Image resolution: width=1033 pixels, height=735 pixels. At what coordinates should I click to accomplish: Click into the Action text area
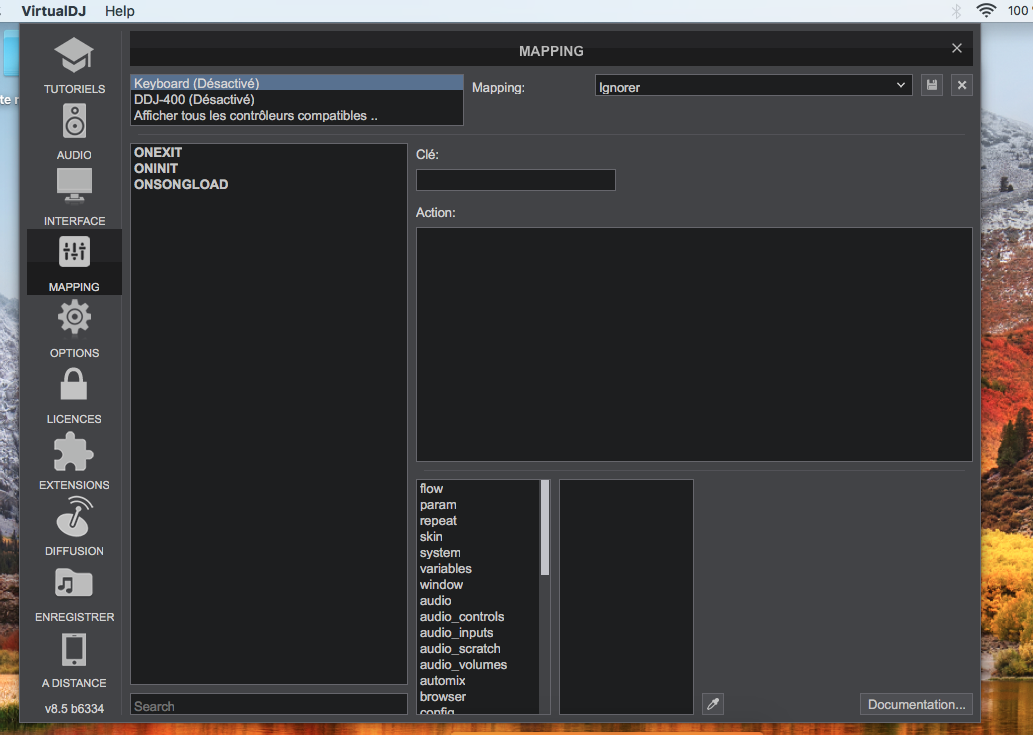point(694,344)
